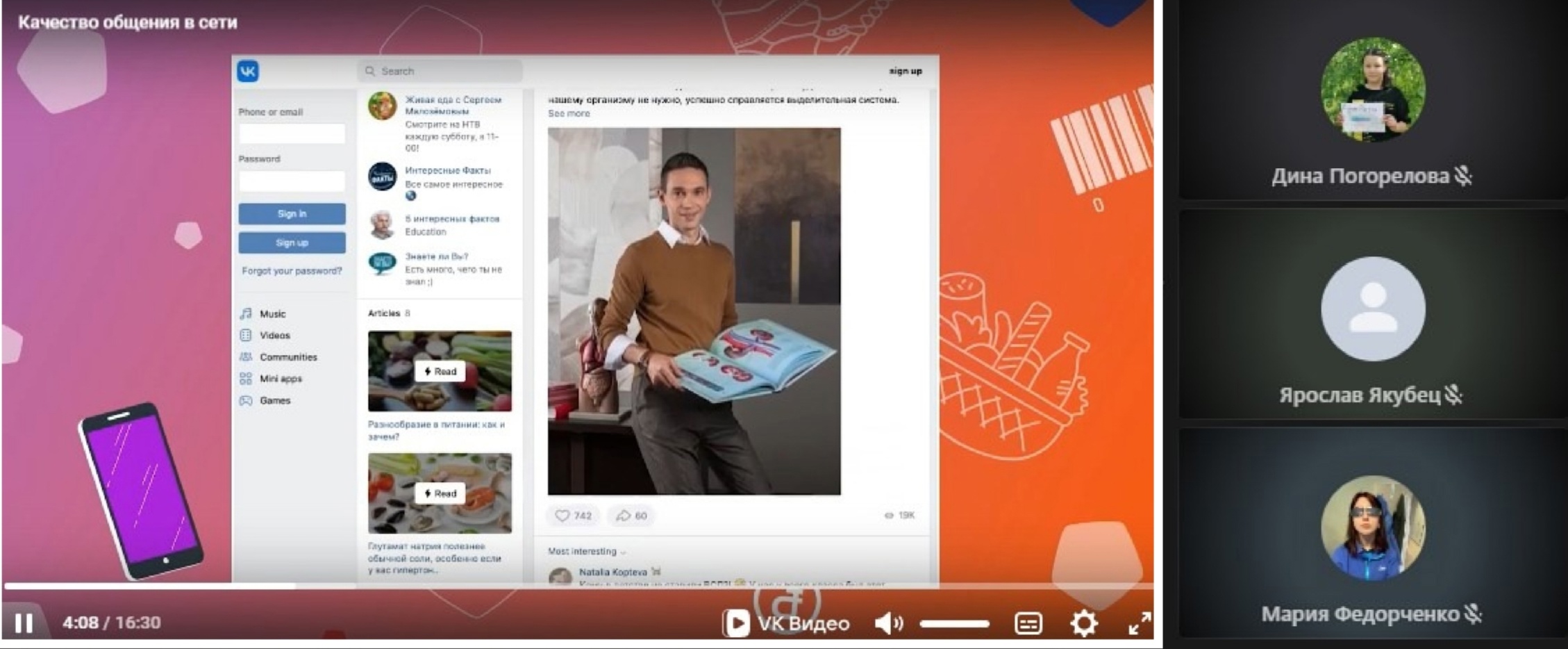Click Мария Федорченко's muted microphone icon

1472,614
